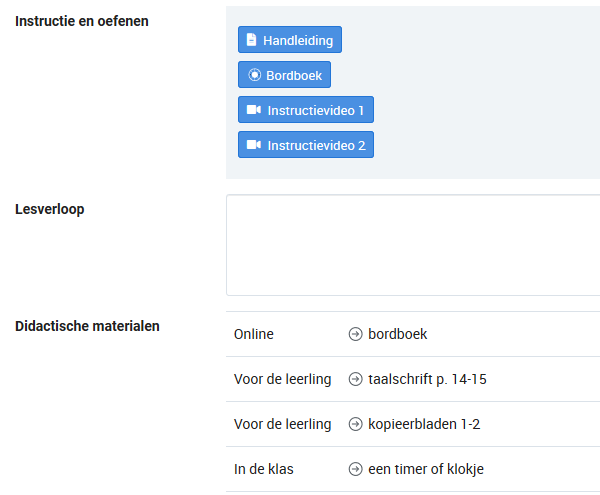Open kopieerbladen 1-2 link
This screenshot has width=600, height=495.
coord(424,424)
